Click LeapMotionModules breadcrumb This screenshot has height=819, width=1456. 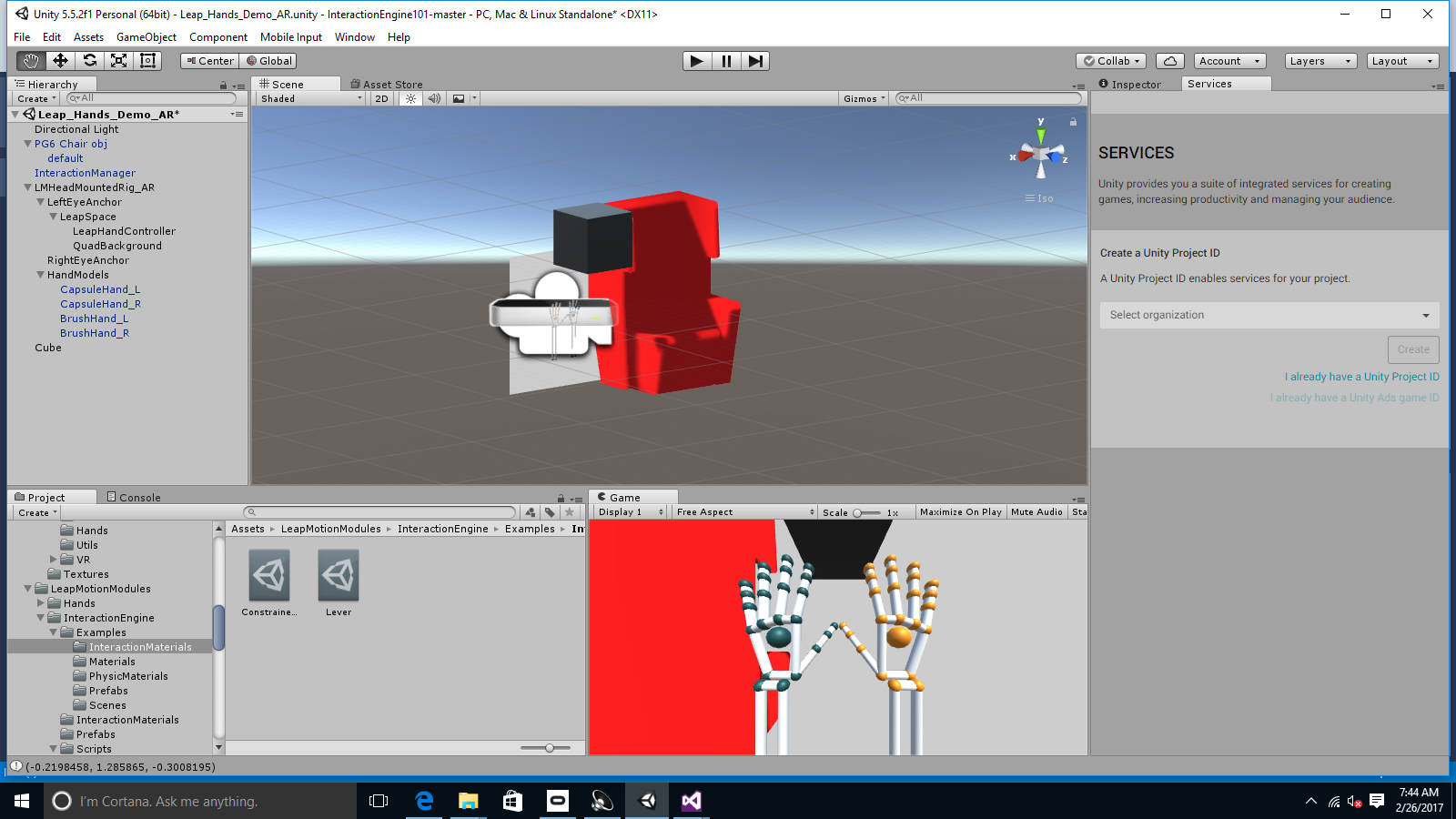tap(331, 529)
